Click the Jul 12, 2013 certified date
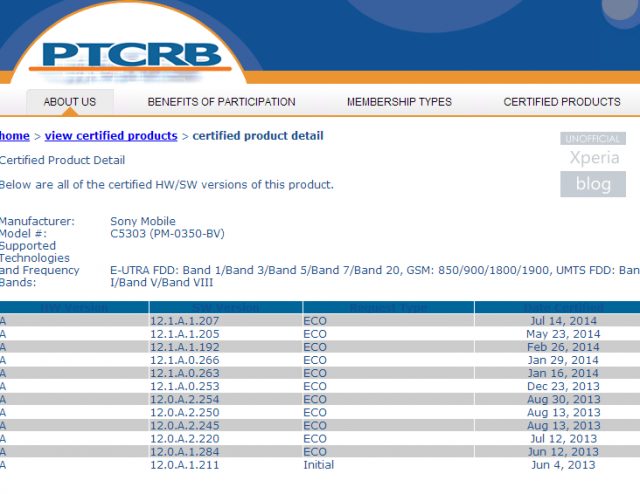 (x=563, y=438)
